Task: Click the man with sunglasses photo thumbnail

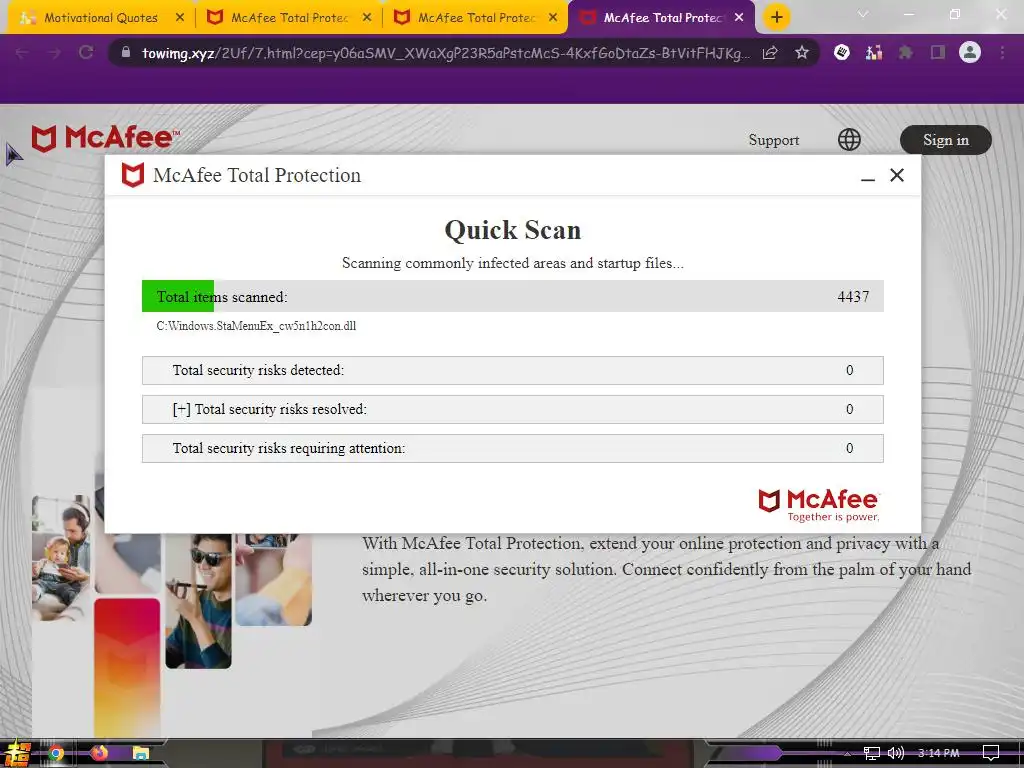Action: pos(199,601)
